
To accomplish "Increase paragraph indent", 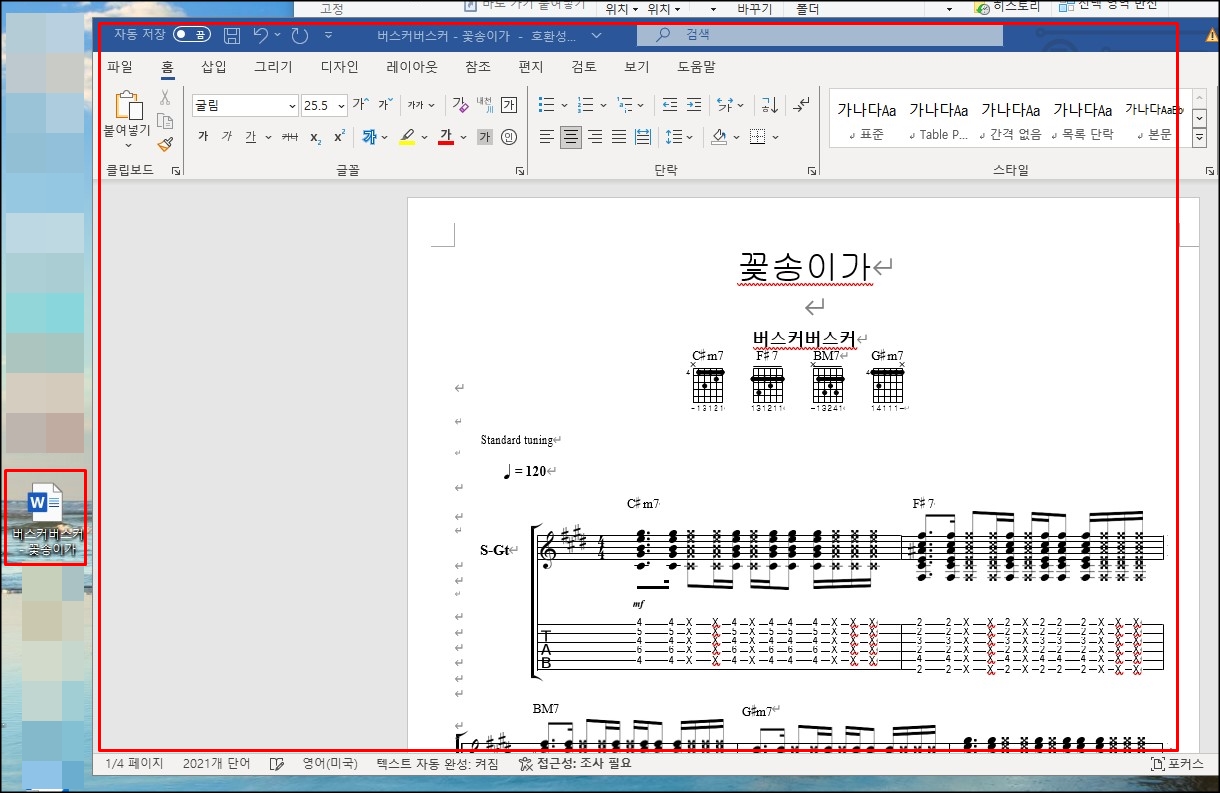I will (x=695, y=104).
